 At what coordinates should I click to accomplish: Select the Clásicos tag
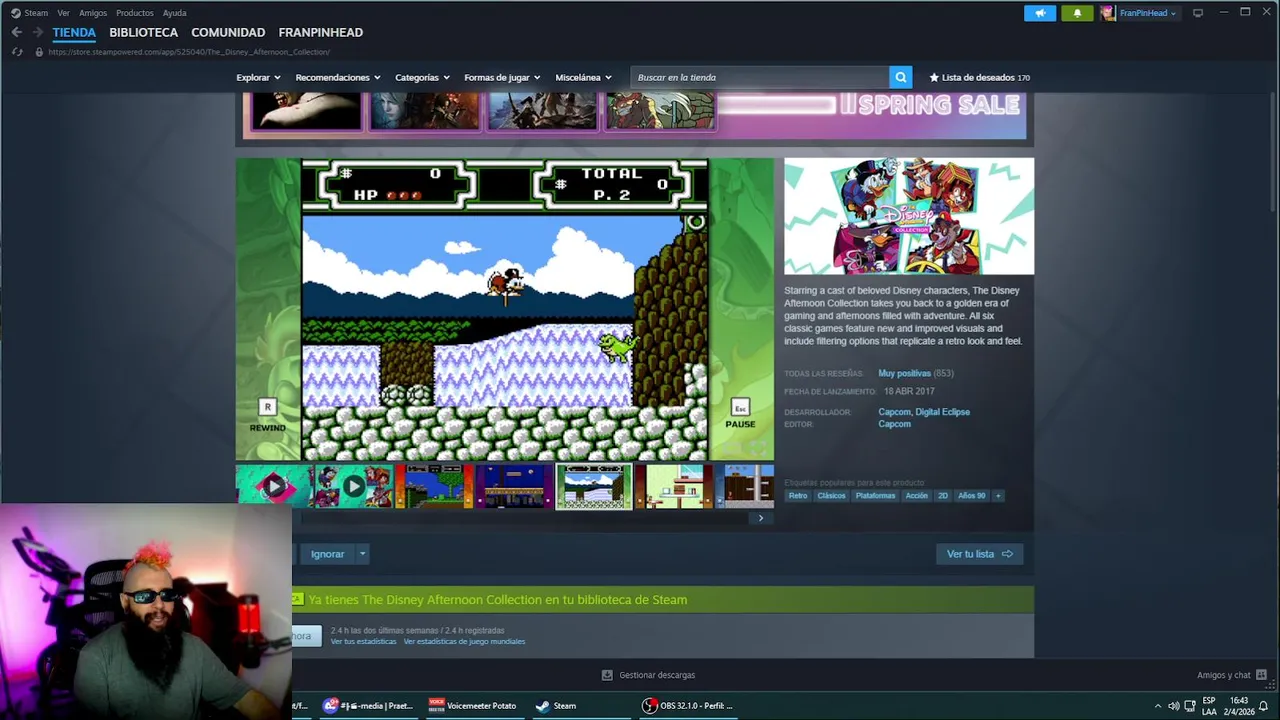(831, 496)
